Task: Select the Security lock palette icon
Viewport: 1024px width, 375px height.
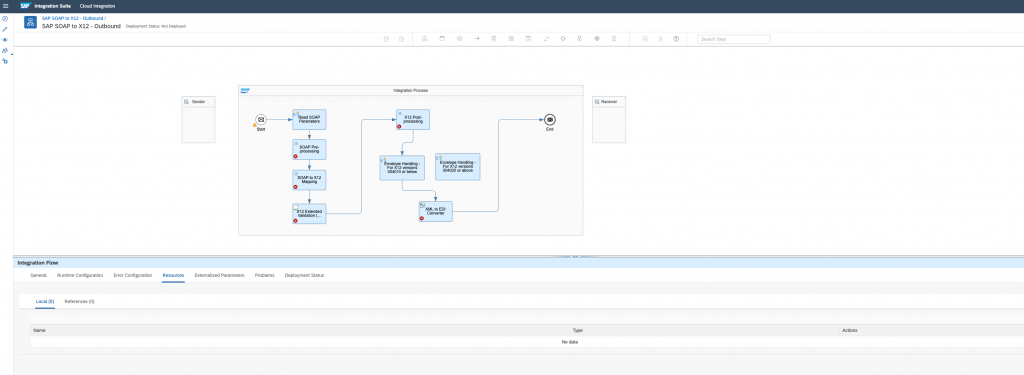Action: coord(579,39)
